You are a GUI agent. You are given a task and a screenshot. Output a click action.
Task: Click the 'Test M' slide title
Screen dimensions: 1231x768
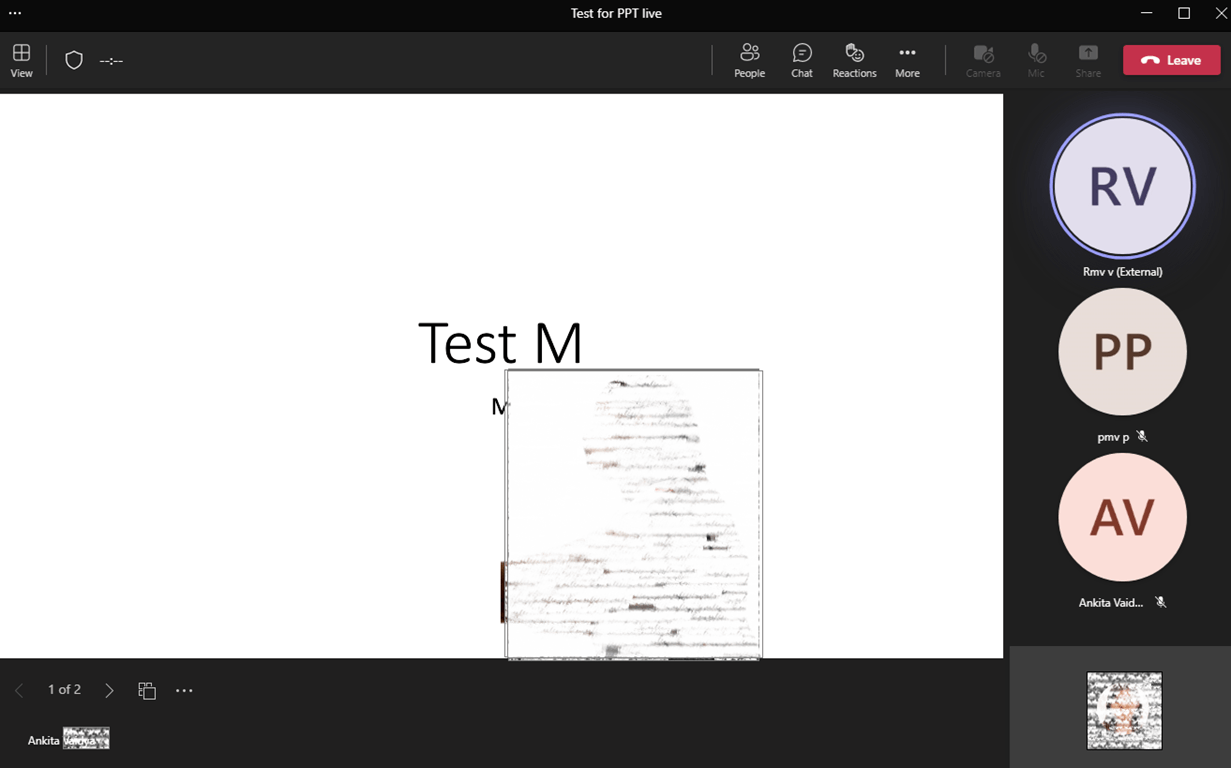500,343
